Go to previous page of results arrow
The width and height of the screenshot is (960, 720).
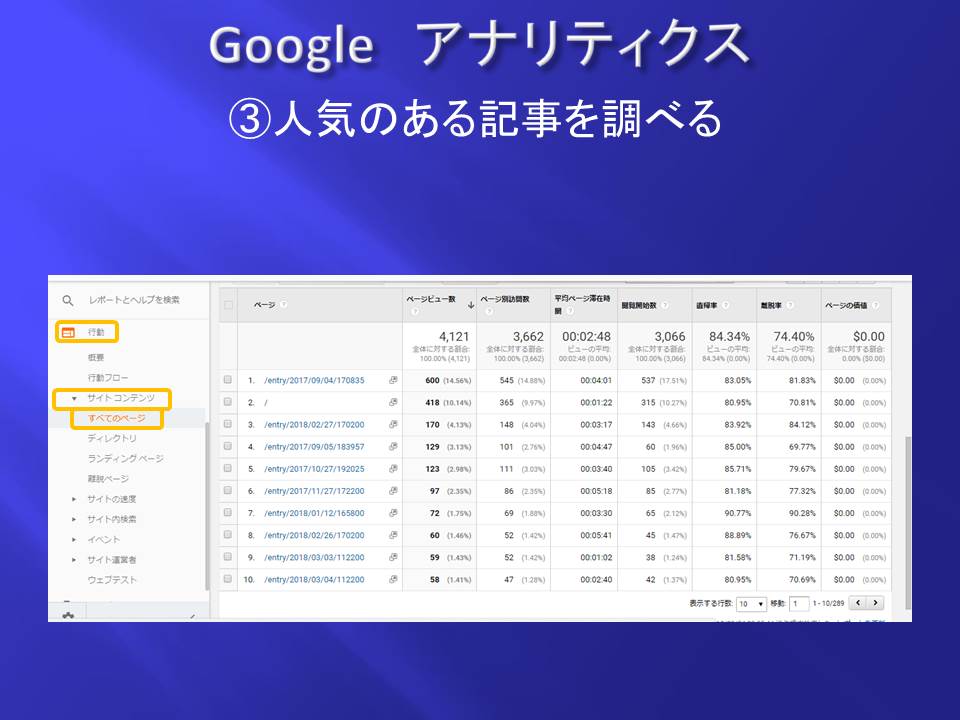click(x=858, y=603)
